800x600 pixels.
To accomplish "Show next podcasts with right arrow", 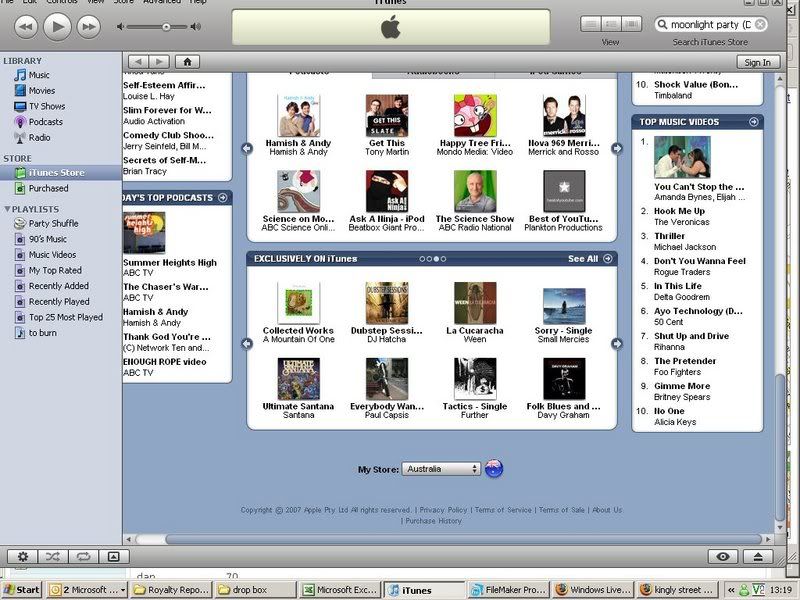I will pyautogui.click(x=617, y=148).
